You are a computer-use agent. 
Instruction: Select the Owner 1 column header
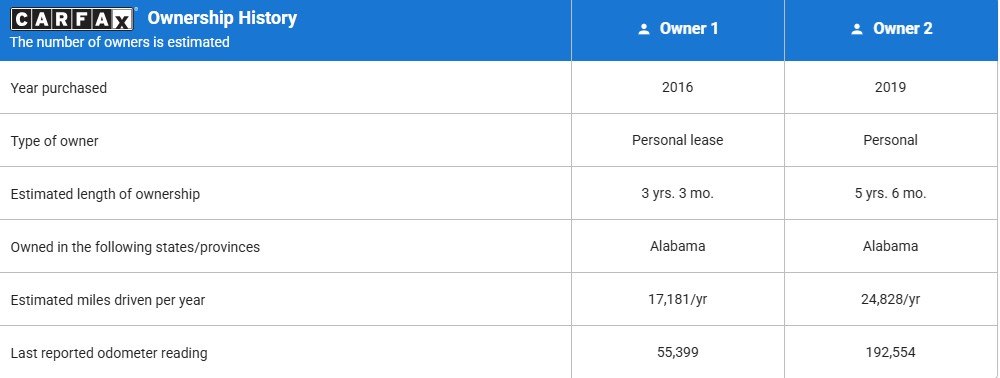pos(678,30)
